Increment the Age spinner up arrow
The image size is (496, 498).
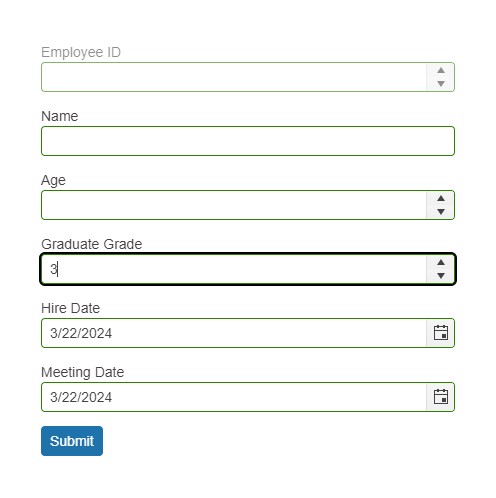tap(441, 198)
